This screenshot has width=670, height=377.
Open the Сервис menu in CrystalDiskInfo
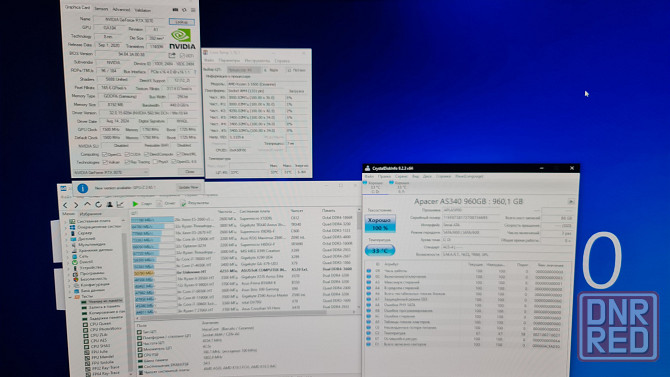click(401, 176)
